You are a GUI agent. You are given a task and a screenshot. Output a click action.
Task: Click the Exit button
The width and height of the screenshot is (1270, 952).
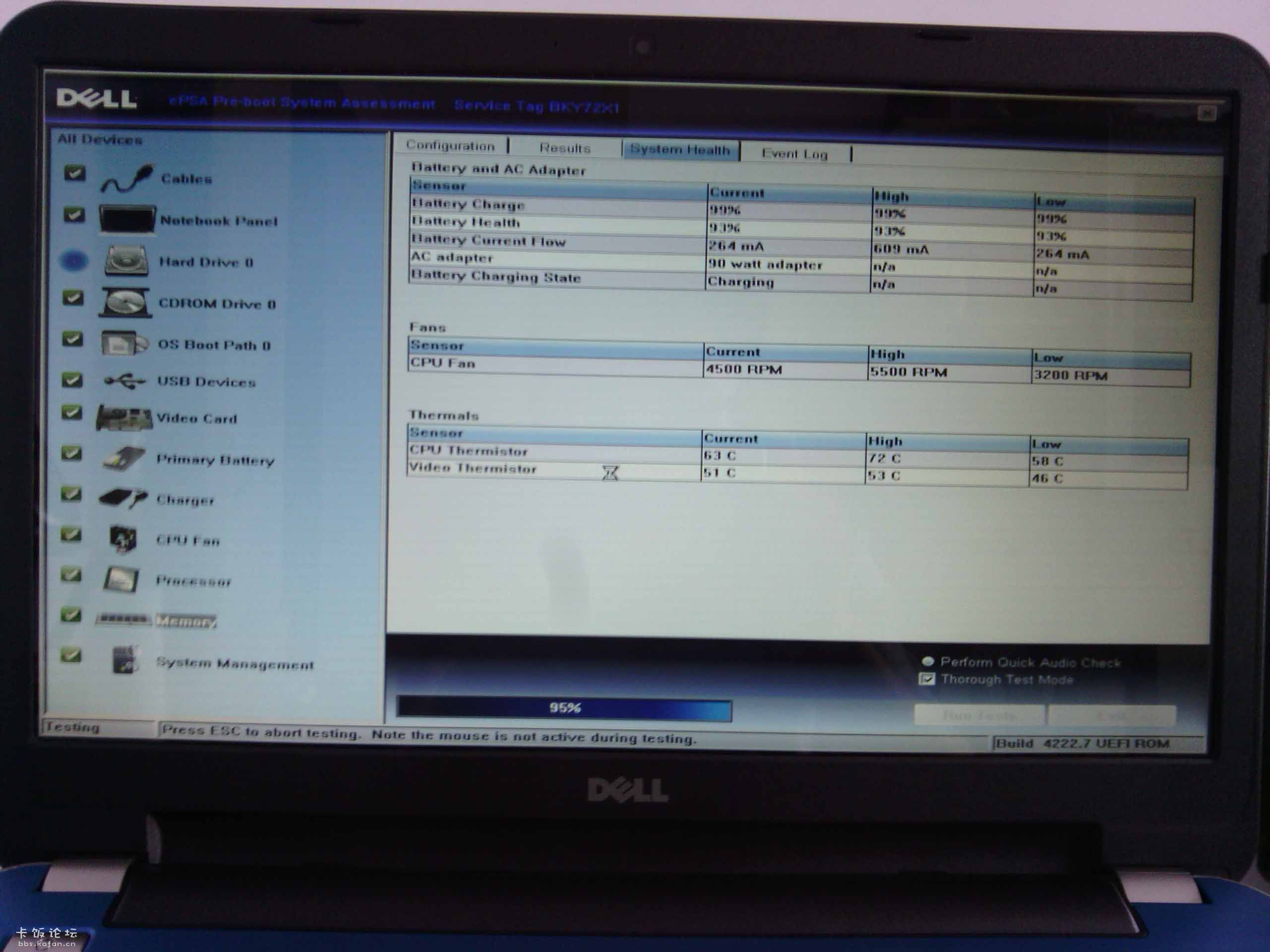1112,716
